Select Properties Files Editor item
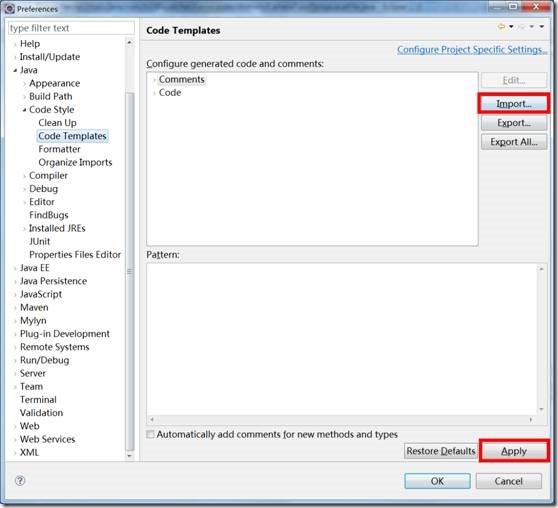Image resolution: width=558 pixels, height=508 pixels. [75, 255]
